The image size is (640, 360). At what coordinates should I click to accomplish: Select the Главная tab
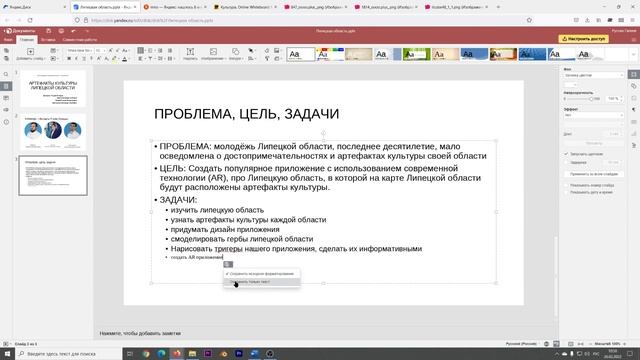pos(27,40)
